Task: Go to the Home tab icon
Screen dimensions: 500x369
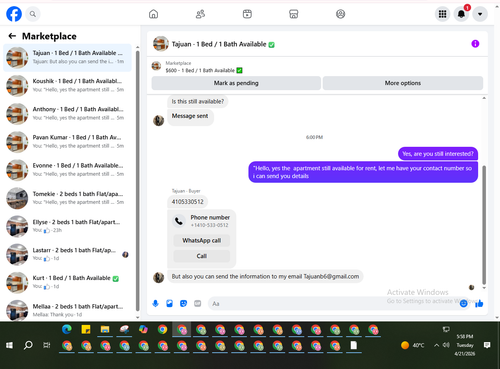Action: pos(153,14)
